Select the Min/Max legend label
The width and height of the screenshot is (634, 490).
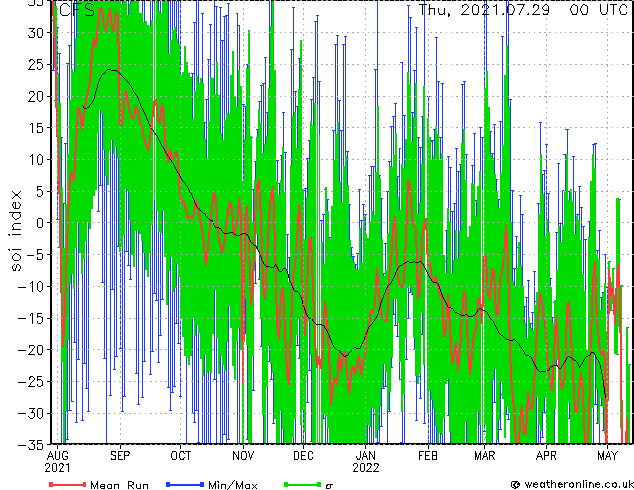(232, 485)
